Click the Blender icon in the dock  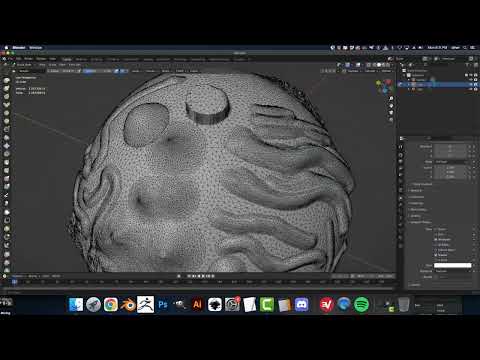pos(128,305)
